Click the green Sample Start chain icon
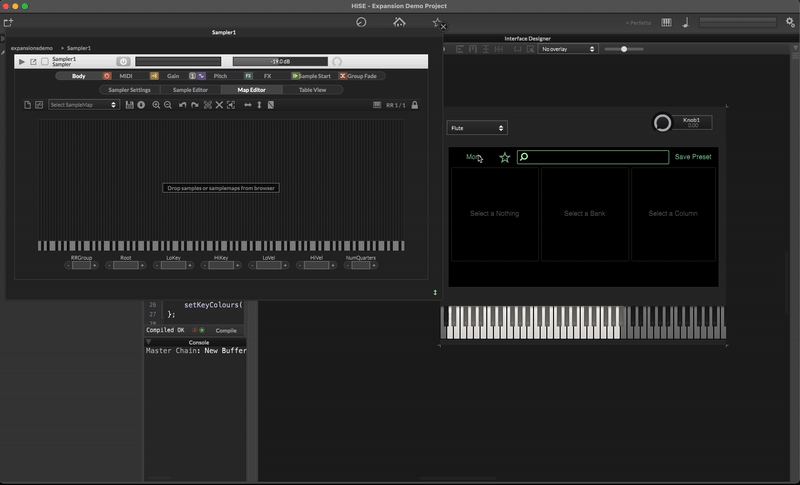Image resolution: width=800 pixels, height=485 pixels. point(295,76)
